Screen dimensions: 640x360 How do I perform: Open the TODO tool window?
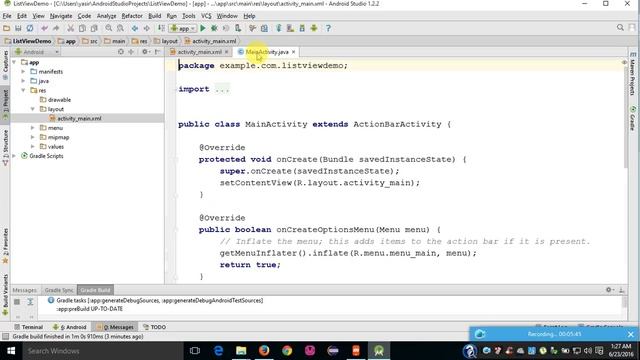(x=154, y=327)
